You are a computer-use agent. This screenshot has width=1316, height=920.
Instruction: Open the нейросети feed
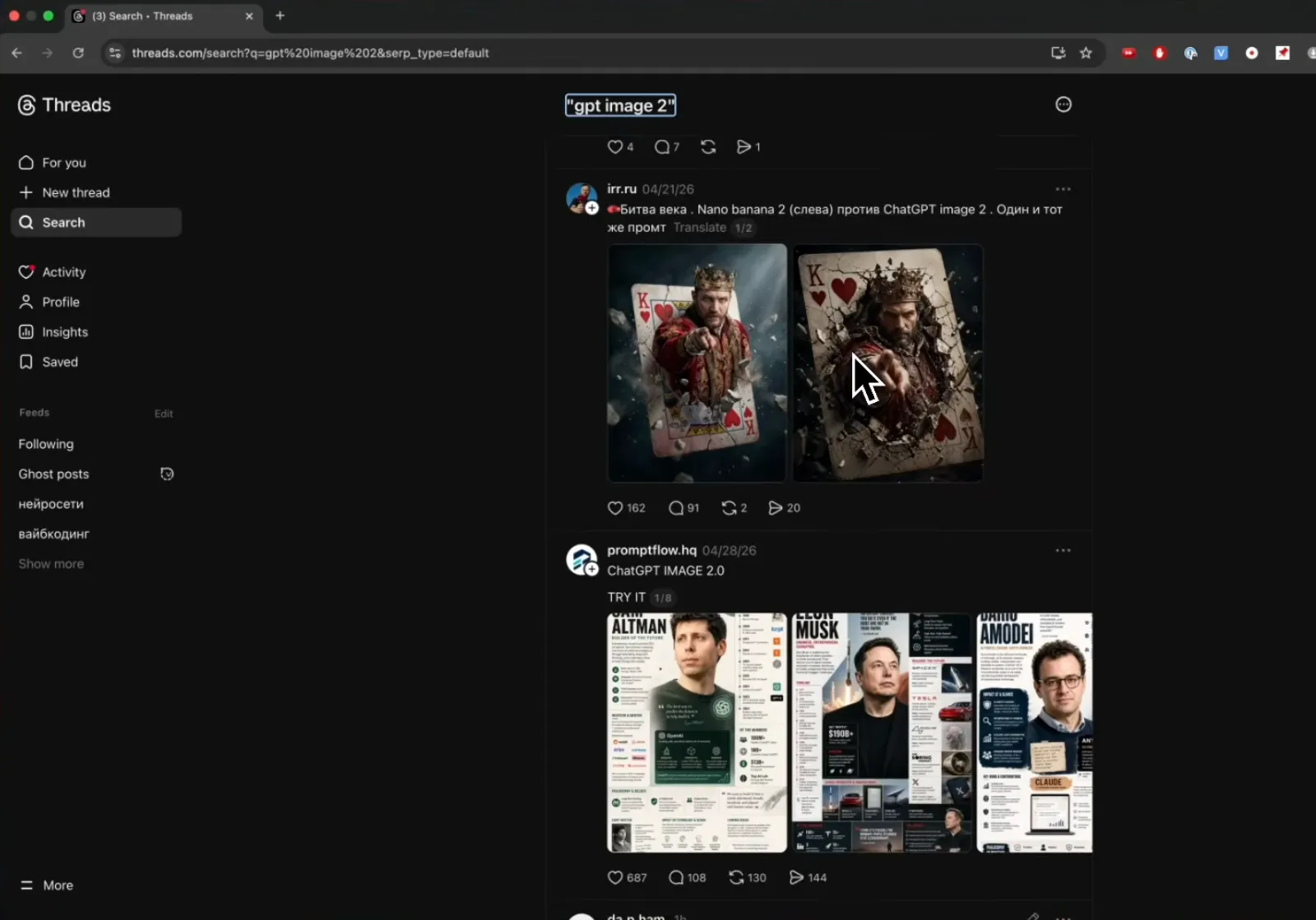point(51,504)
